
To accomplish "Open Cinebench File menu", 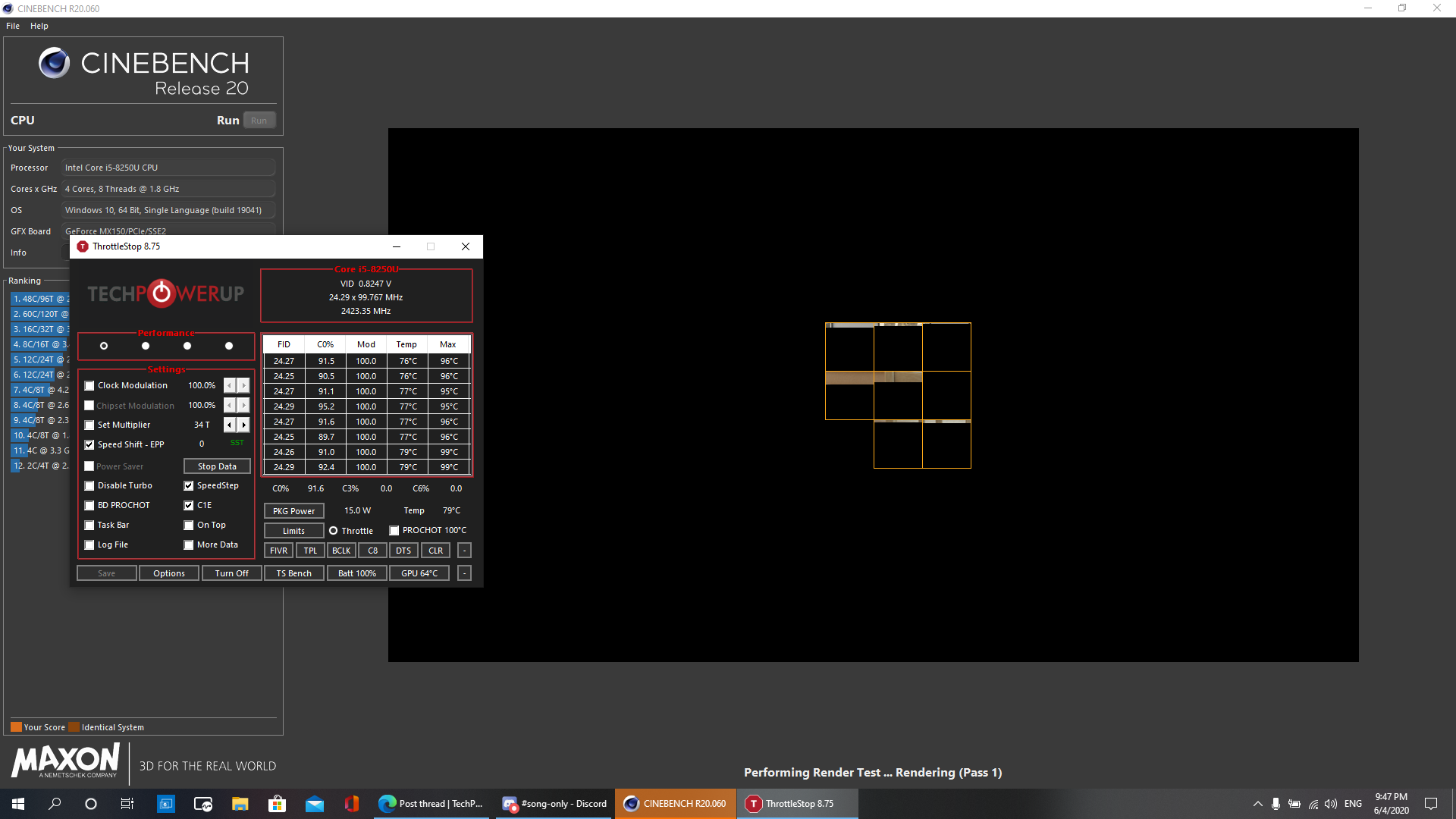I will coord(13,26).
